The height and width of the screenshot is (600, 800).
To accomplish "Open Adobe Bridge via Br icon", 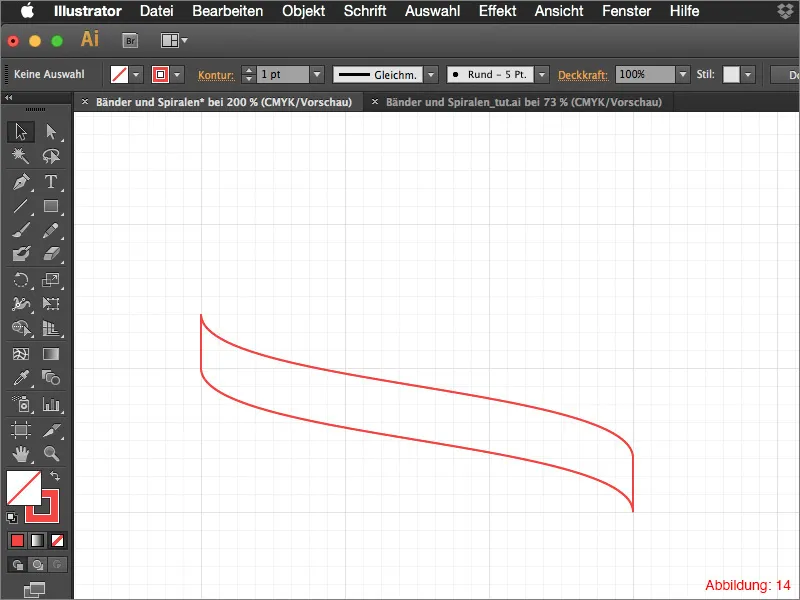I will 130,41.
